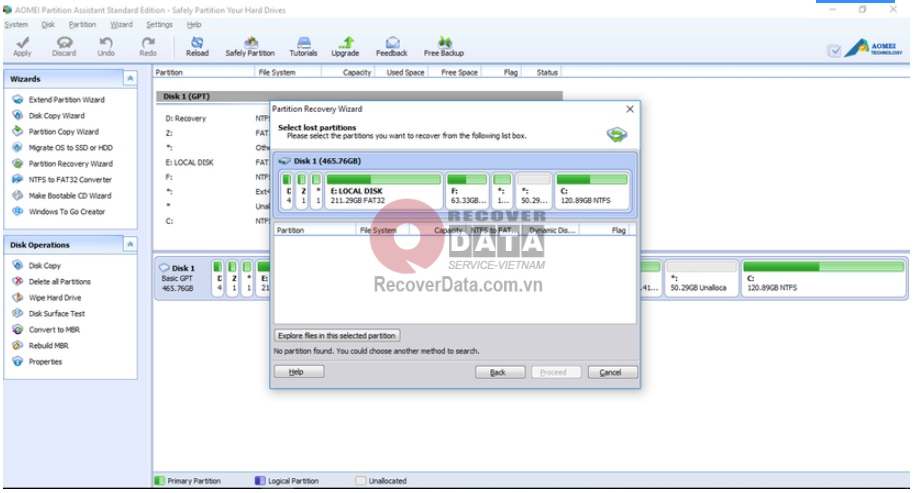Select Rebuild MBR operation
The image size is (918, 493).
[x=48, y=346]
